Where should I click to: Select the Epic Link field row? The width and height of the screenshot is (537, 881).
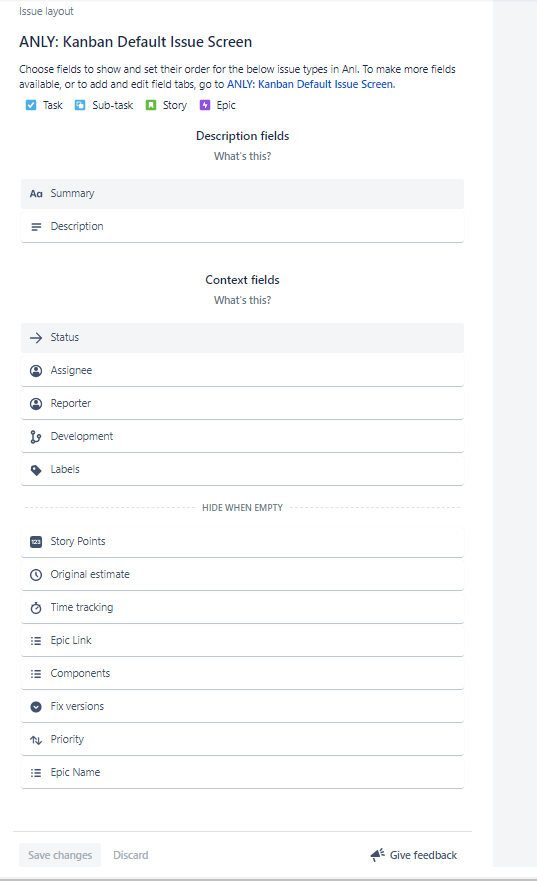(242, 641)
